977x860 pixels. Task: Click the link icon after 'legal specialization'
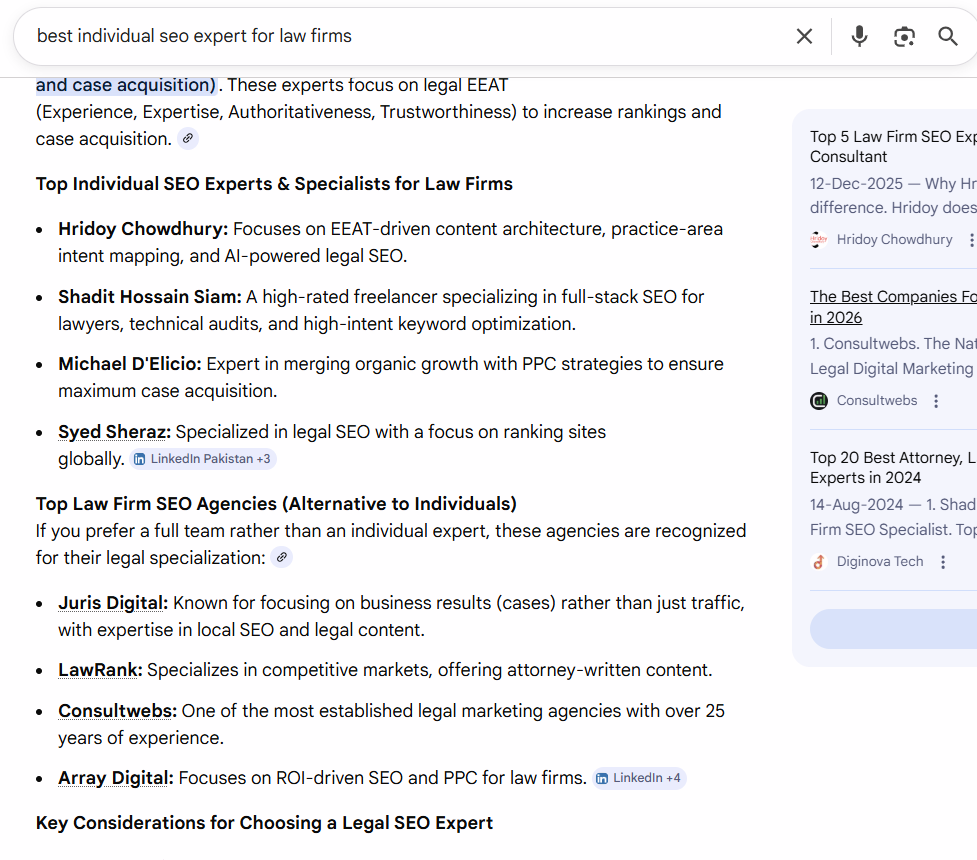[x=281, y=557]
